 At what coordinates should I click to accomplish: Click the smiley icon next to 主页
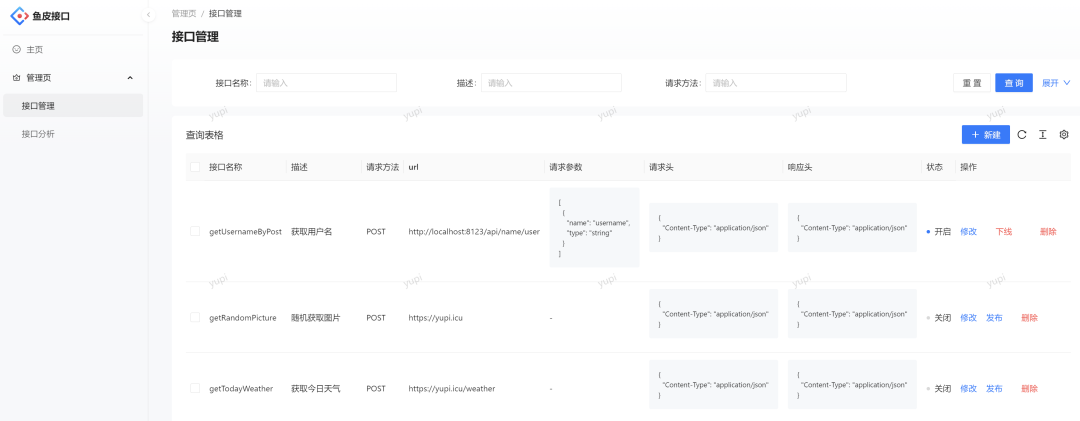tap(16, 49)
